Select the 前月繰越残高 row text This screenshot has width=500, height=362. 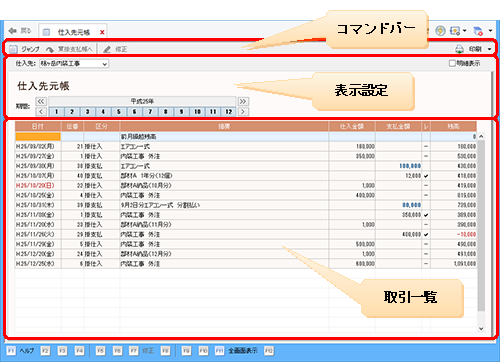click(138, 137)
